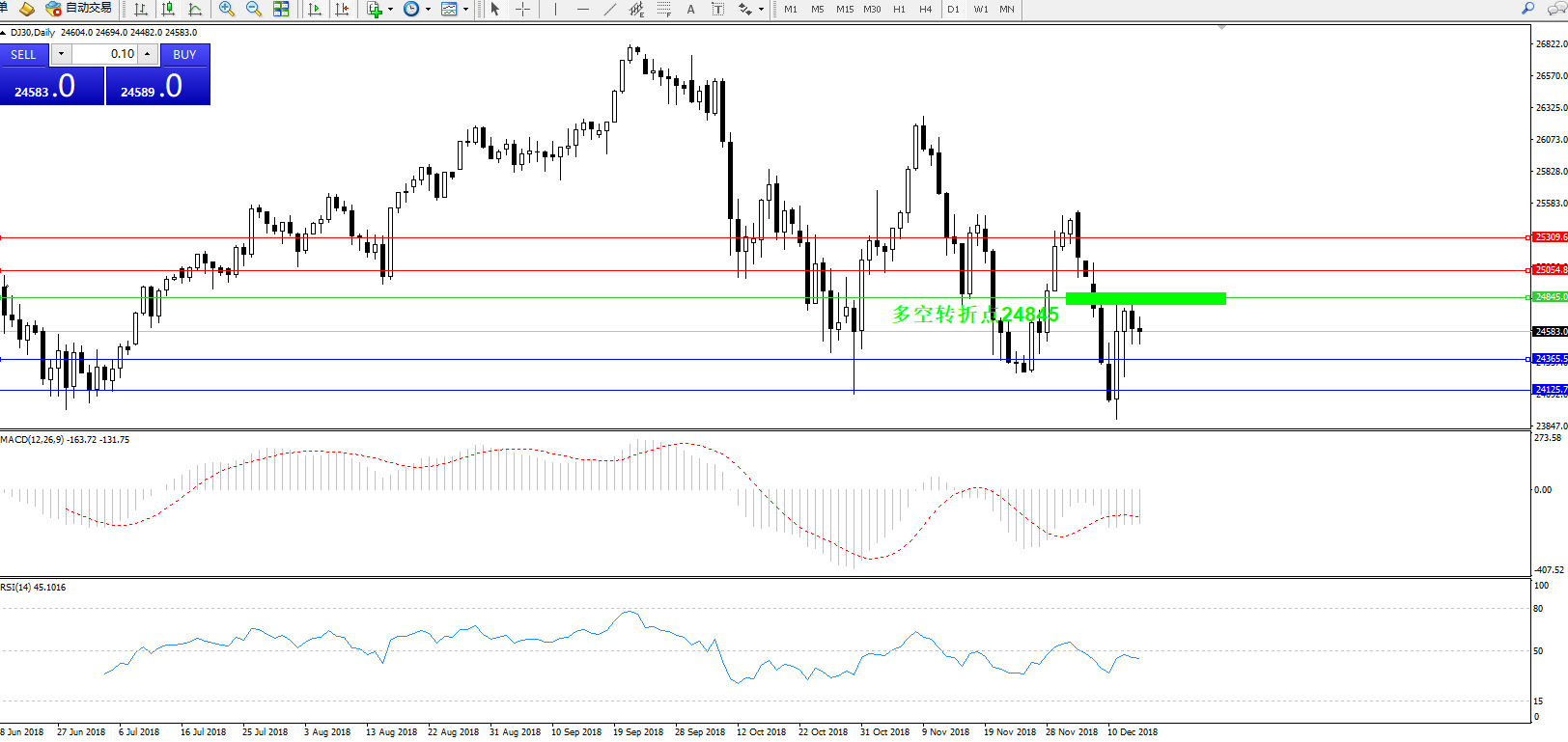Click the Zoom Out magnifier icon
The image size is (1568, 742).
pos(254,9)
